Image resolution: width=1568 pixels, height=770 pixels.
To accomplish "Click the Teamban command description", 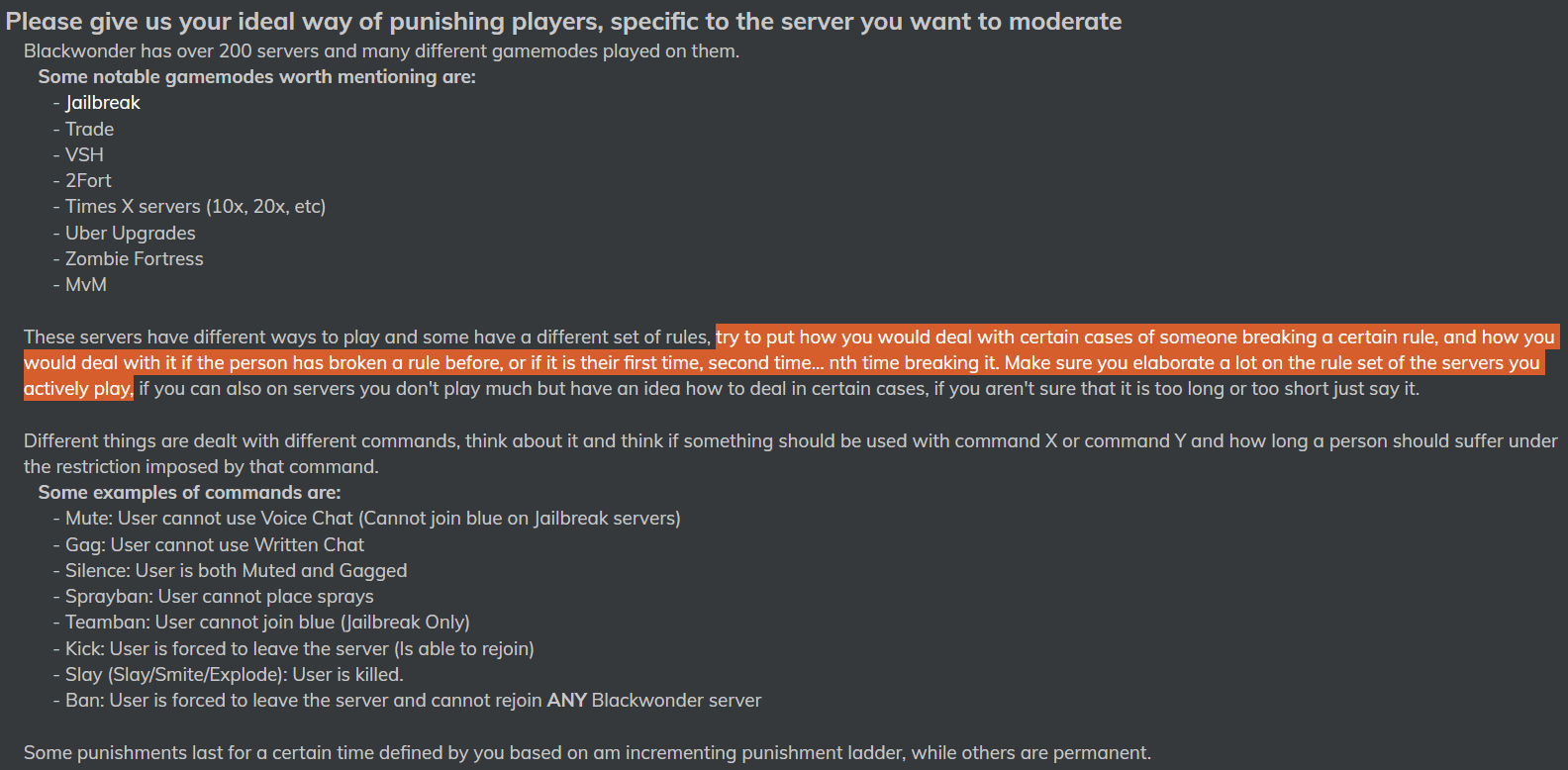I will (x=262, y=622).
